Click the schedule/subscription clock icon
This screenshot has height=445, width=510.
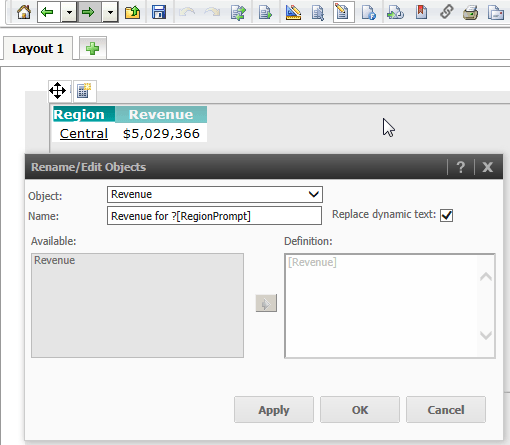[395, 13]
